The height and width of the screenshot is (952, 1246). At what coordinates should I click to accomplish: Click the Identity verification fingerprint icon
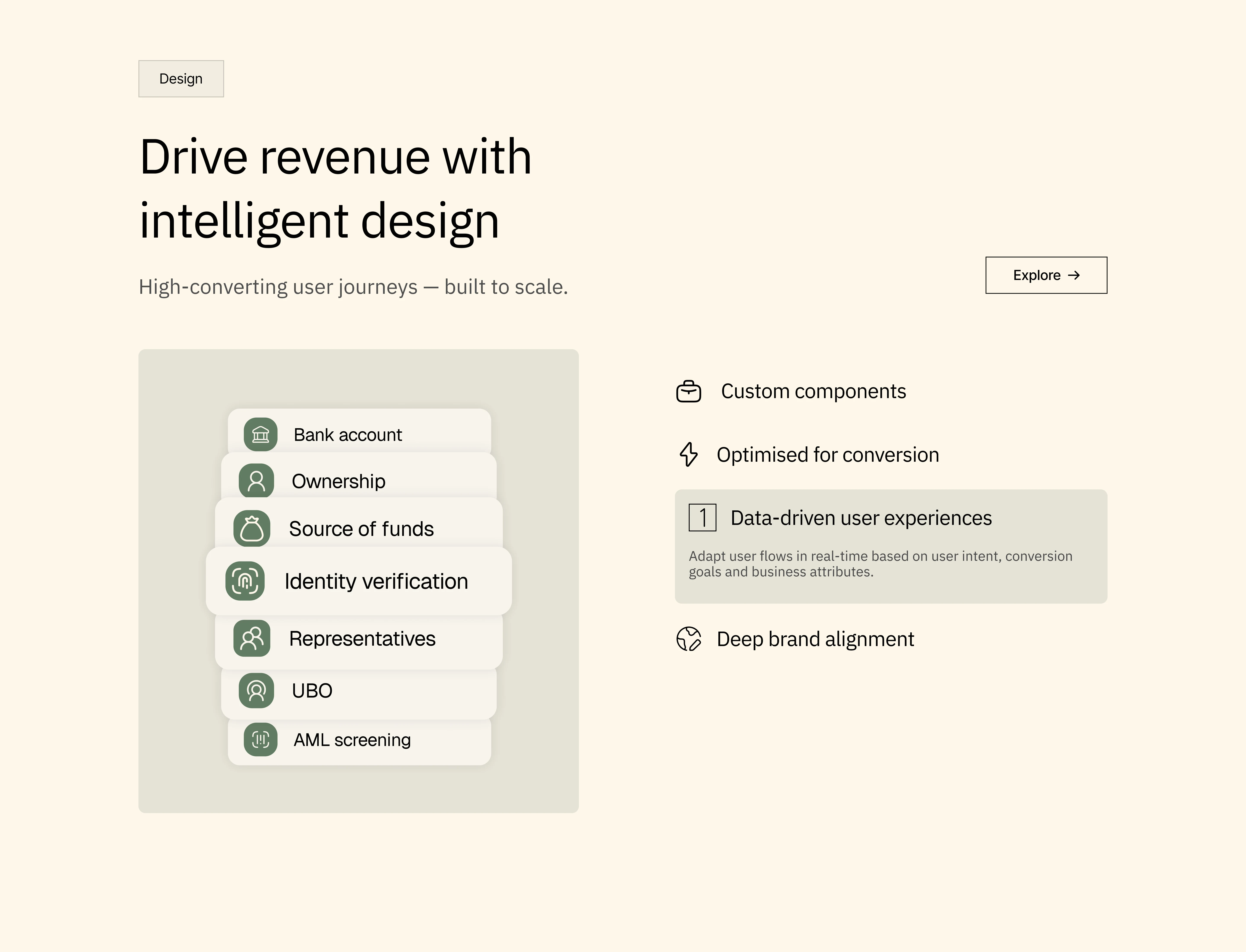245,581
